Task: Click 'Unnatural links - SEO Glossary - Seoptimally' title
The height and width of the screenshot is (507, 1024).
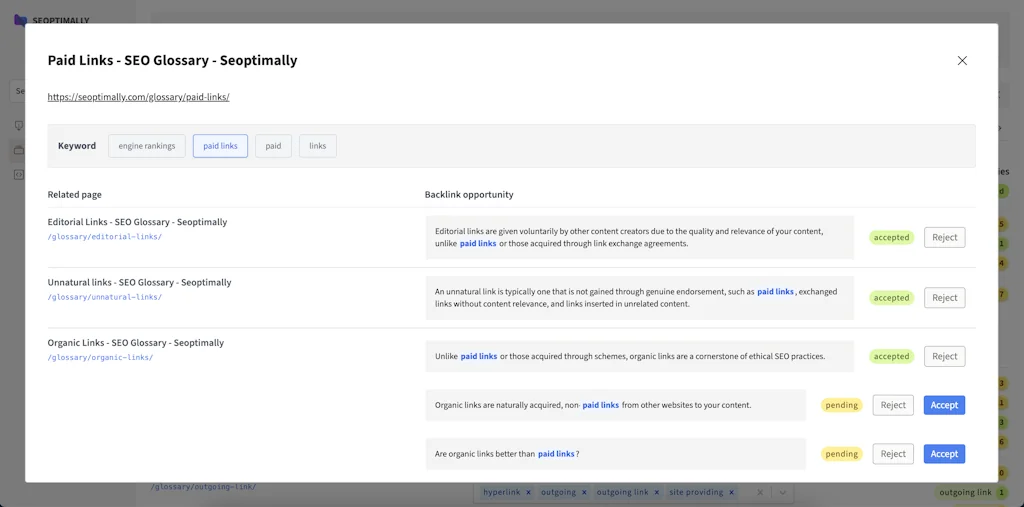Action: (x=139, y=282)
